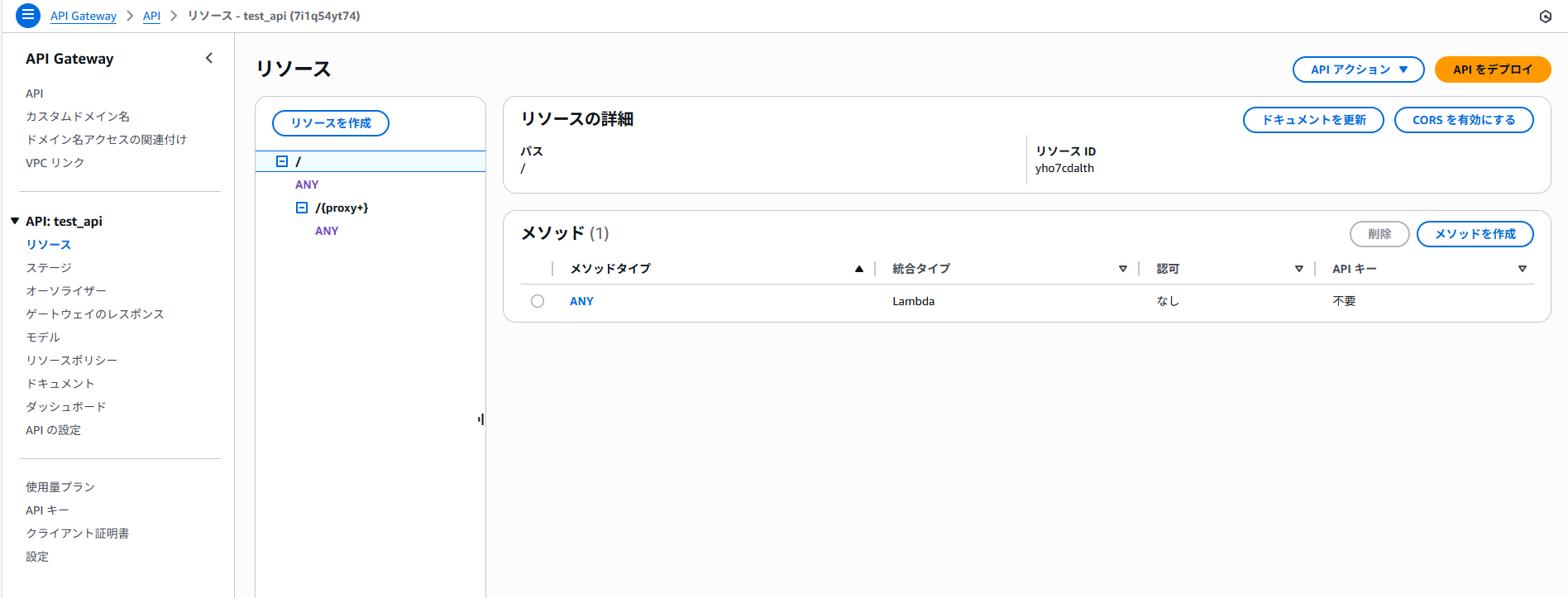Sort by API キー column arrow
The width and height of the screenshot is (1568, 598).
(1523, 269)
